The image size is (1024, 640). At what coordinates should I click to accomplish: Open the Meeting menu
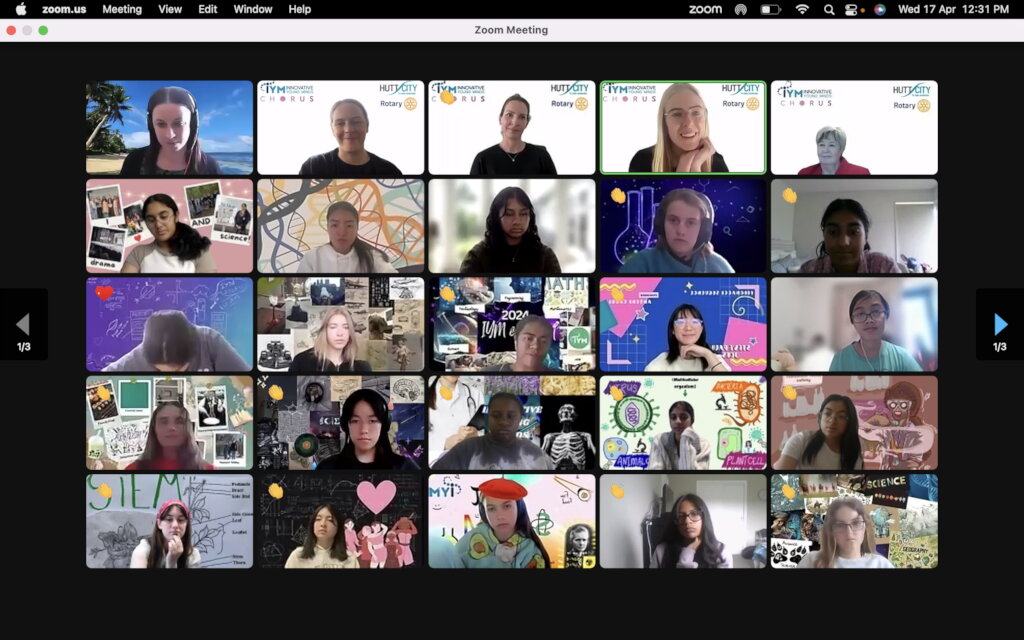click(x=121, y=9)
